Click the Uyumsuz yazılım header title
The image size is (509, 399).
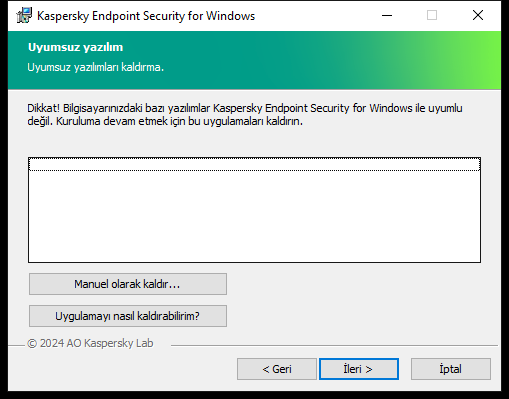pyautogui.click(x=75, y=47)
